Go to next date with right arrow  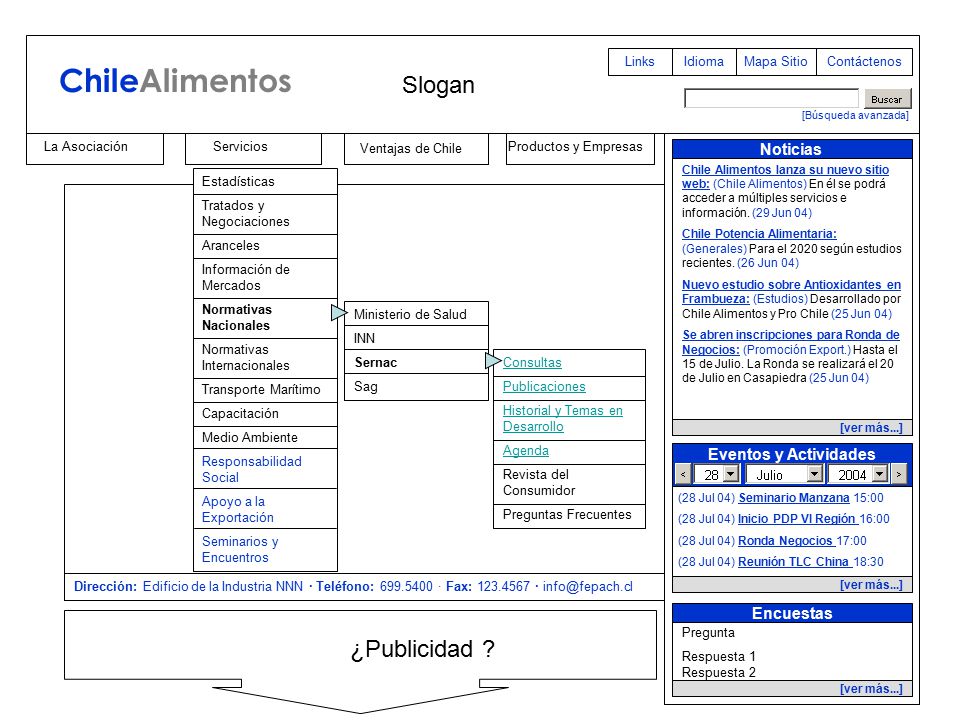point(898,474)
